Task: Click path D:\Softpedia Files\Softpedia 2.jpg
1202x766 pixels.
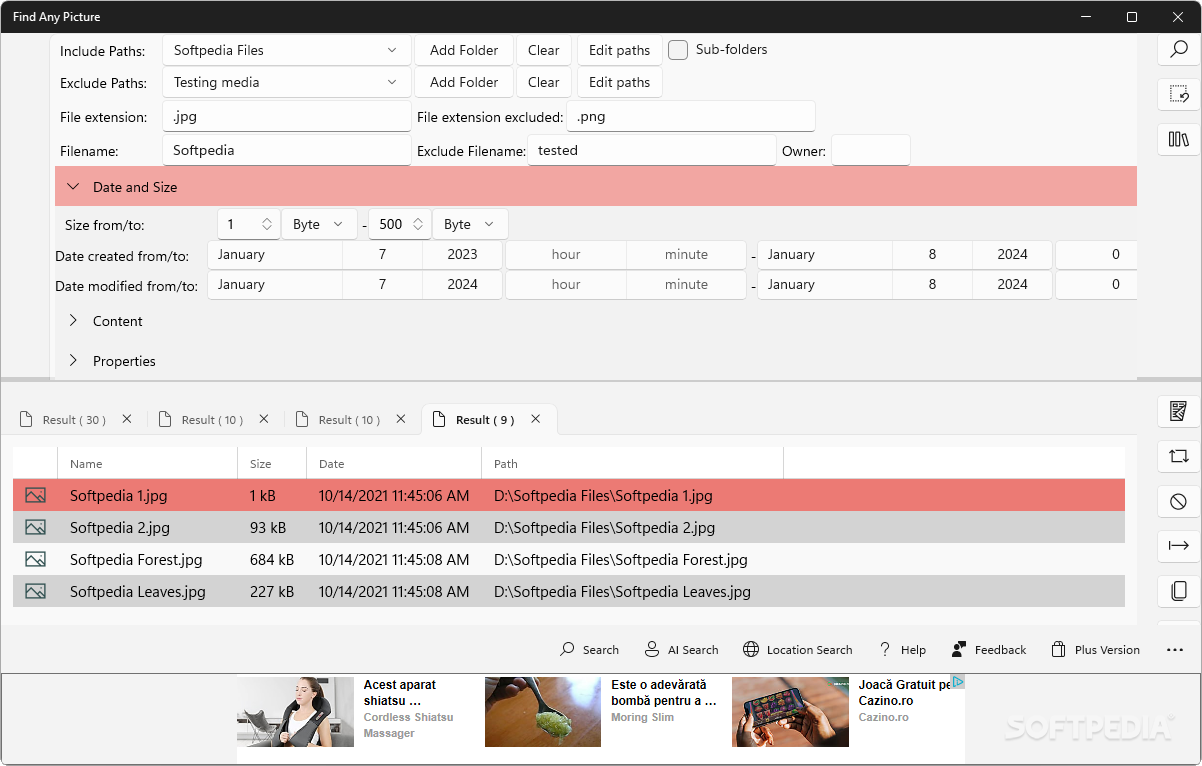Action: click(604, 527)
